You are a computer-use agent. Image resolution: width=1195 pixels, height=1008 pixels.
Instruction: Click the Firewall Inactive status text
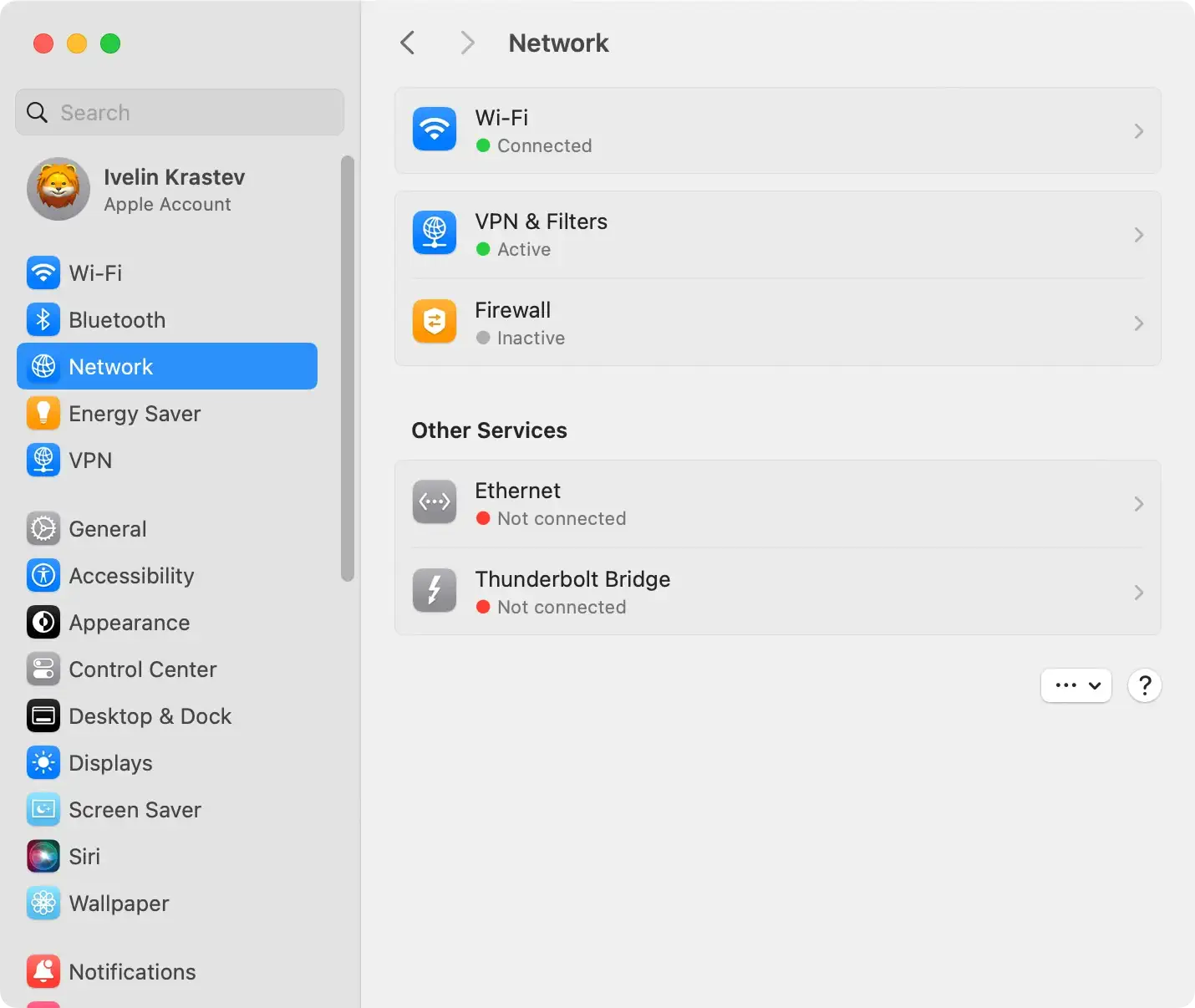[x=531, y=338]
